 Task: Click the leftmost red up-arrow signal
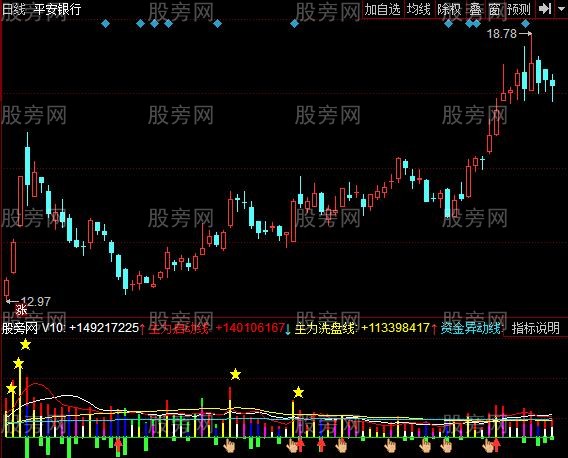click(x=118, y=446)
